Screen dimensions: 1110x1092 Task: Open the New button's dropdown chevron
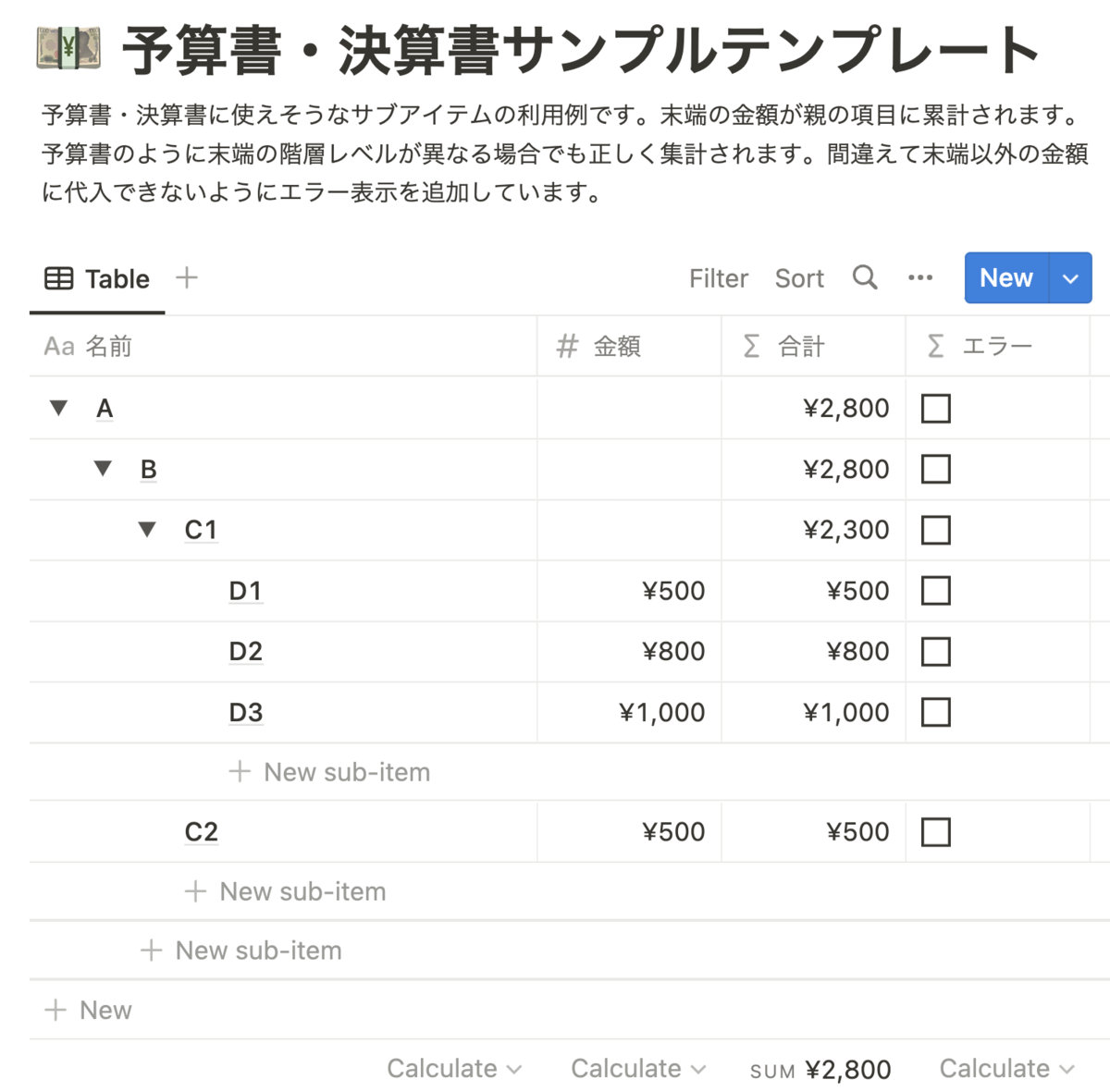click(x=1070, y=277)
